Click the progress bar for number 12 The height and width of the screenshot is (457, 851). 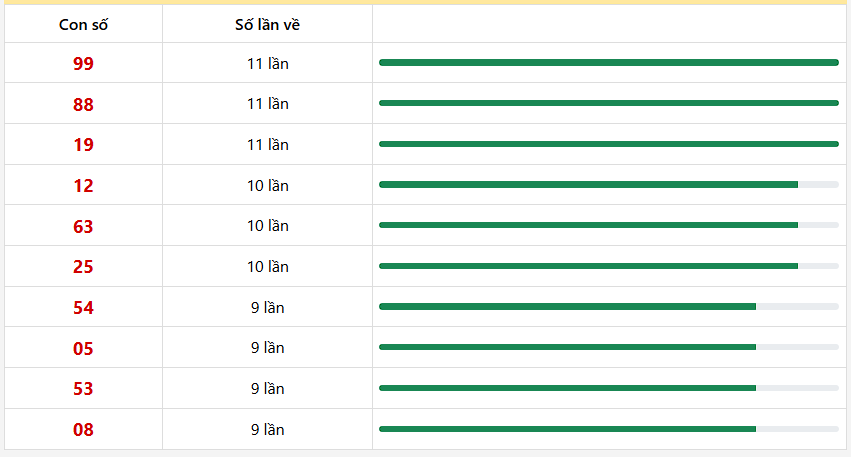[x=609, y=185]
